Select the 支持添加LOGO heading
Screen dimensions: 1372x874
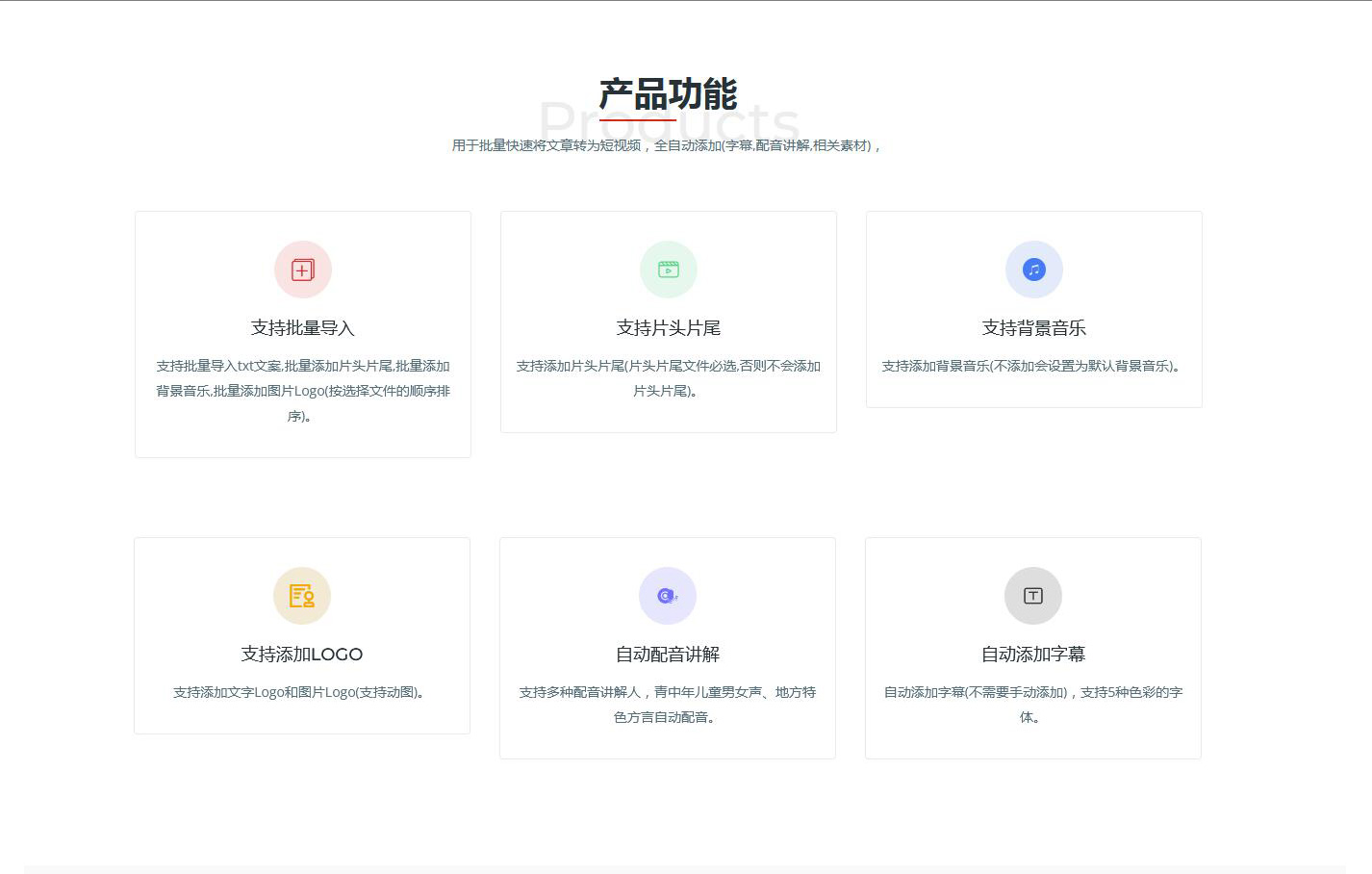pyautogui.click(x=302, y=655)
